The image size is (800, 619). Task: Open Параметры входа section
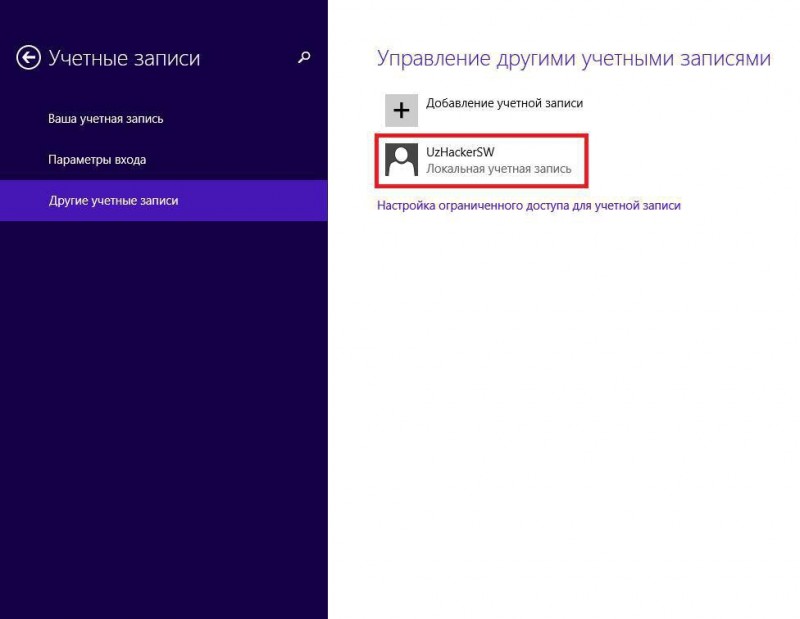(x=97, y=160)
